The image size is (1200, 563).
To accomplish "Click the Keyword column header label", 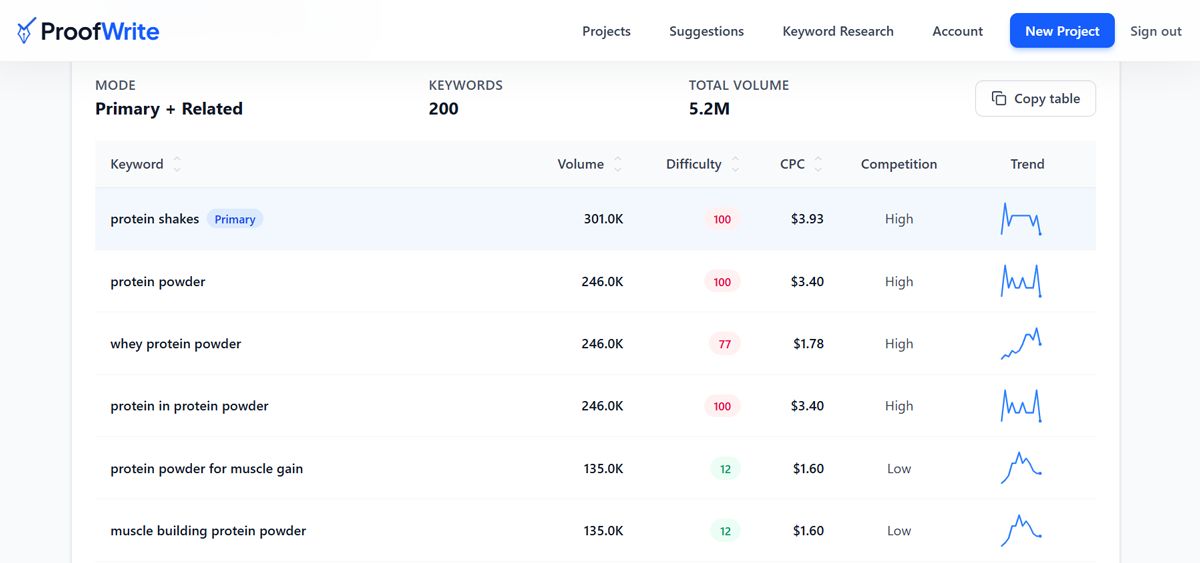I will pos(137,164).
